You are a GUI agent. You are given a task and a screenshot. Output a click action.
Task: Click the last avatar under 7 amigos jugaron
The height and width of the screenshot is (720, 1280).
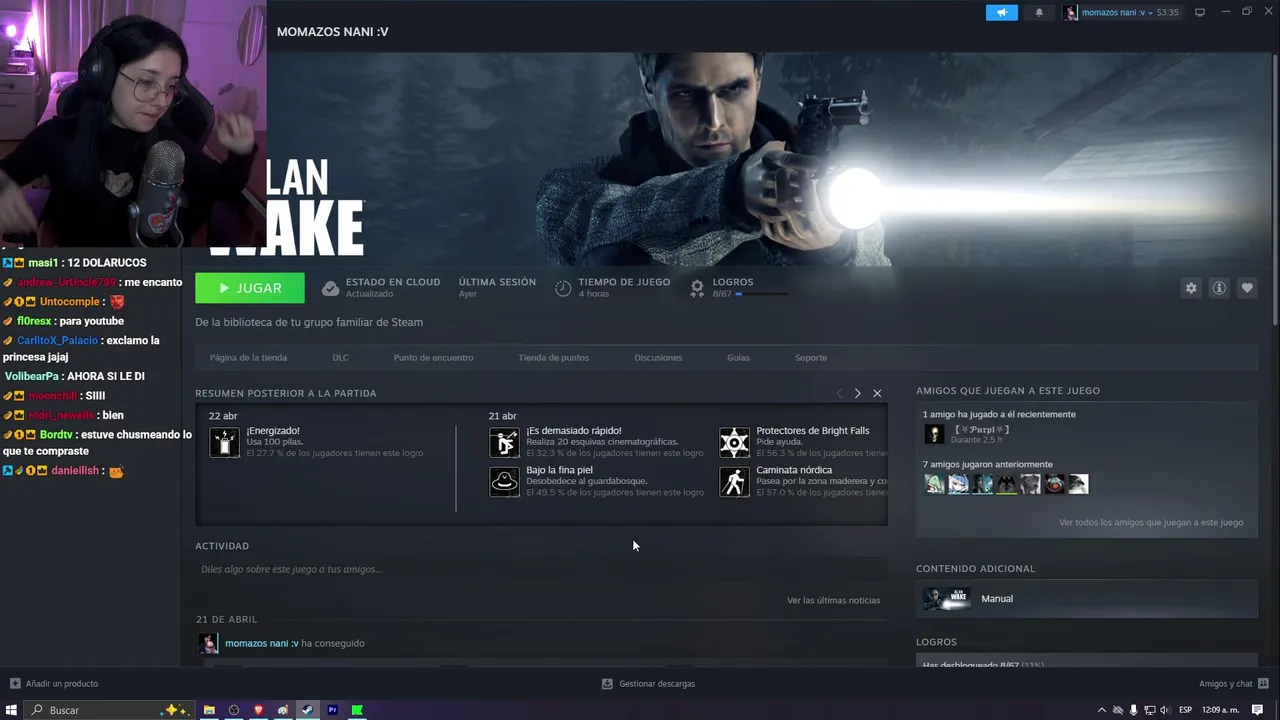pyautogui.click(x=1078, y=484)
